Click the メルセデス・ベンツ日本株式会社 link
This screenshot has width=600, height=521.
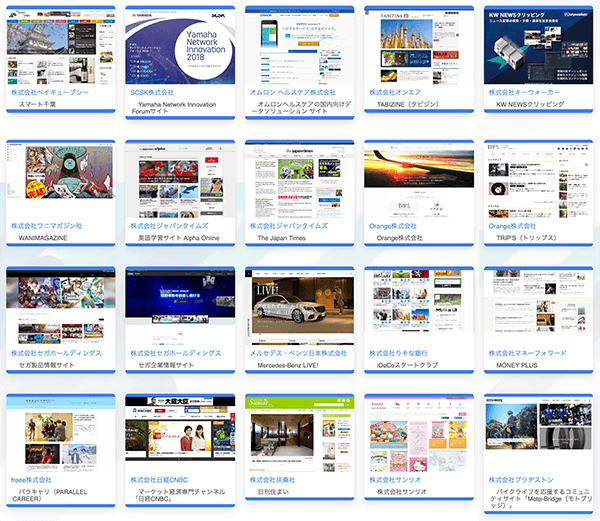298,353
